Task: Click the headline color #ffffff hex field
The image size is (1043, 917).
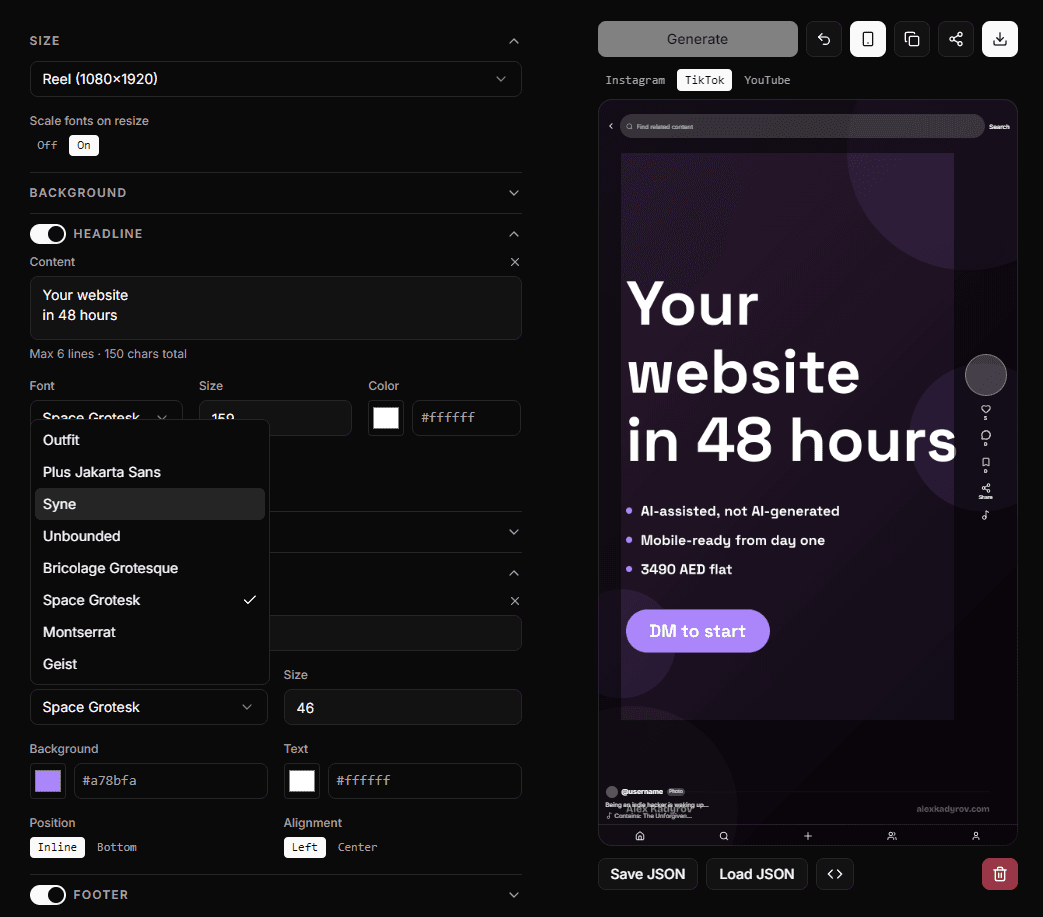Action: [x=466, y=418]
